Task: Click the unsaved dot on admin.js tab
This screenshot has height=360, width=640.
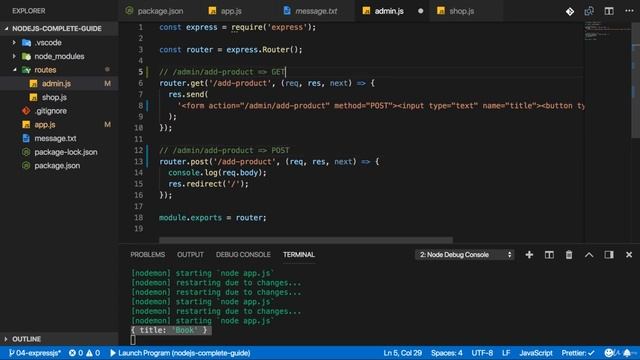Action: pyautogui.click(x=420, y=11)
